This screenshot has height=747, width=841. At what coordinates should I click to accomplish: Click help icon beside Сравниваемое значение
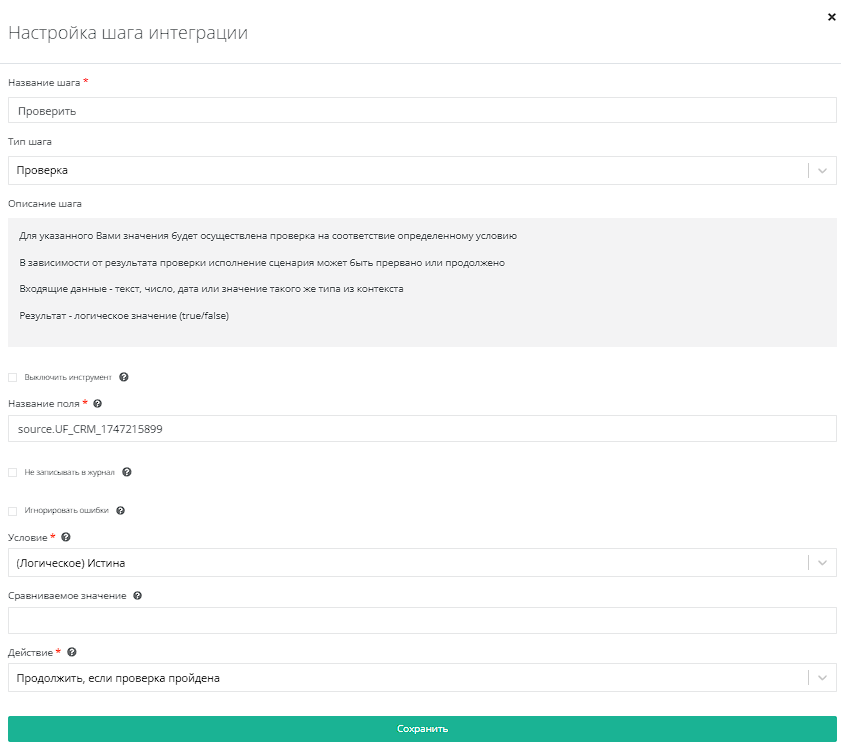[x=137, y=596]
